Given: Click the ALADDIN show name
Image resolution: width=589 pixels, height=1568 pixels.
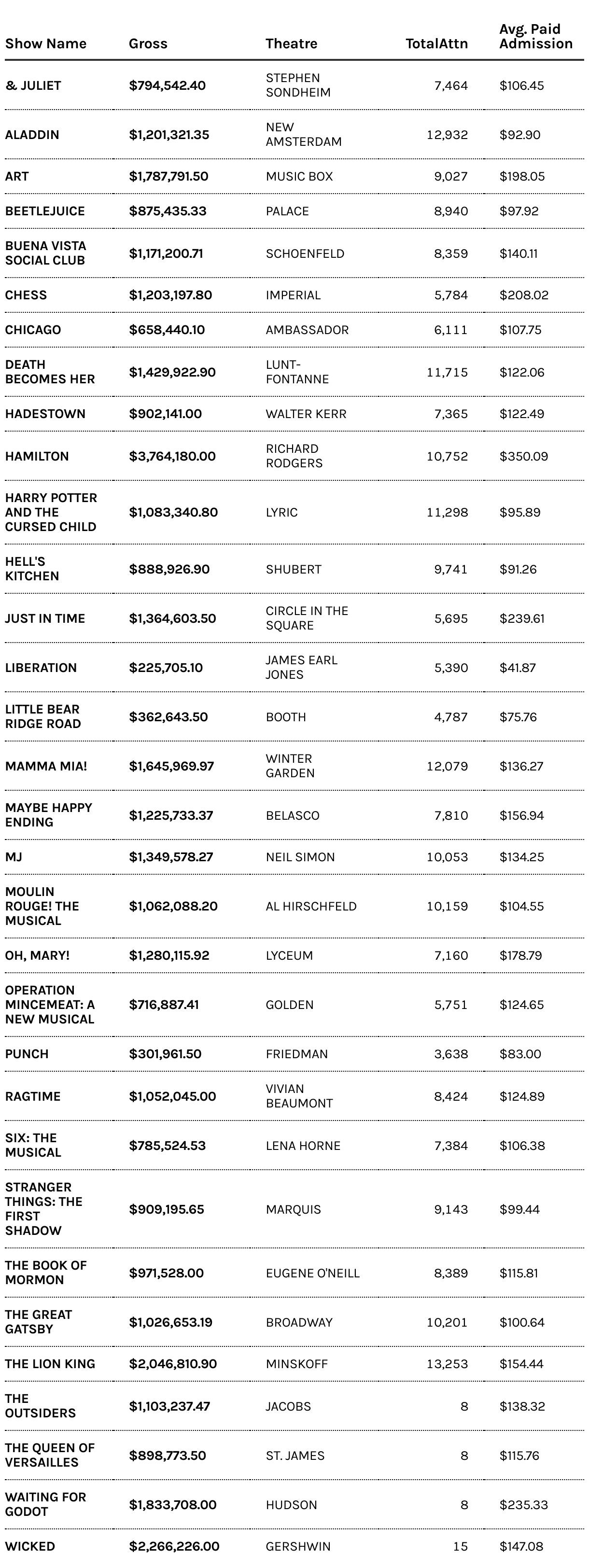Looking at the screenshot, I should click(32, 135).
